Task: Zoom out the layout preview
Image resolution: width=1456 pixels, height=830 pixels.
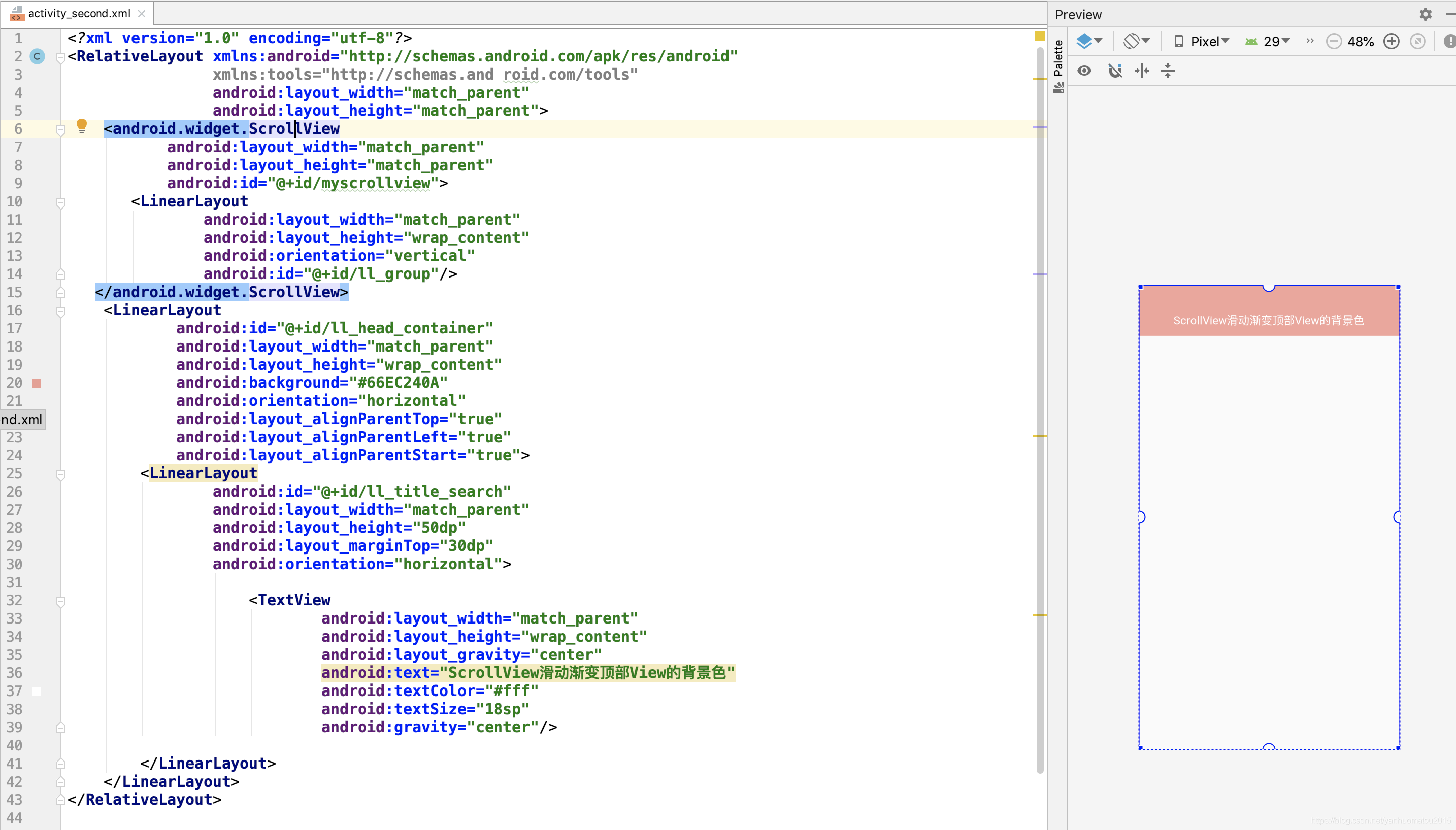Action: coord(1334,42)
